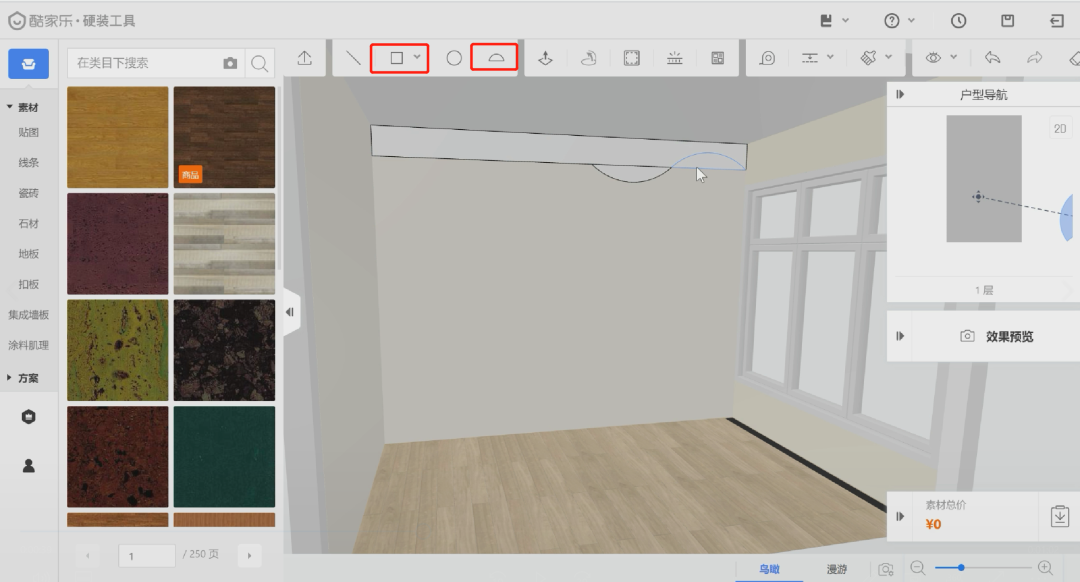Select 瓷砖 category

(28, 193)
